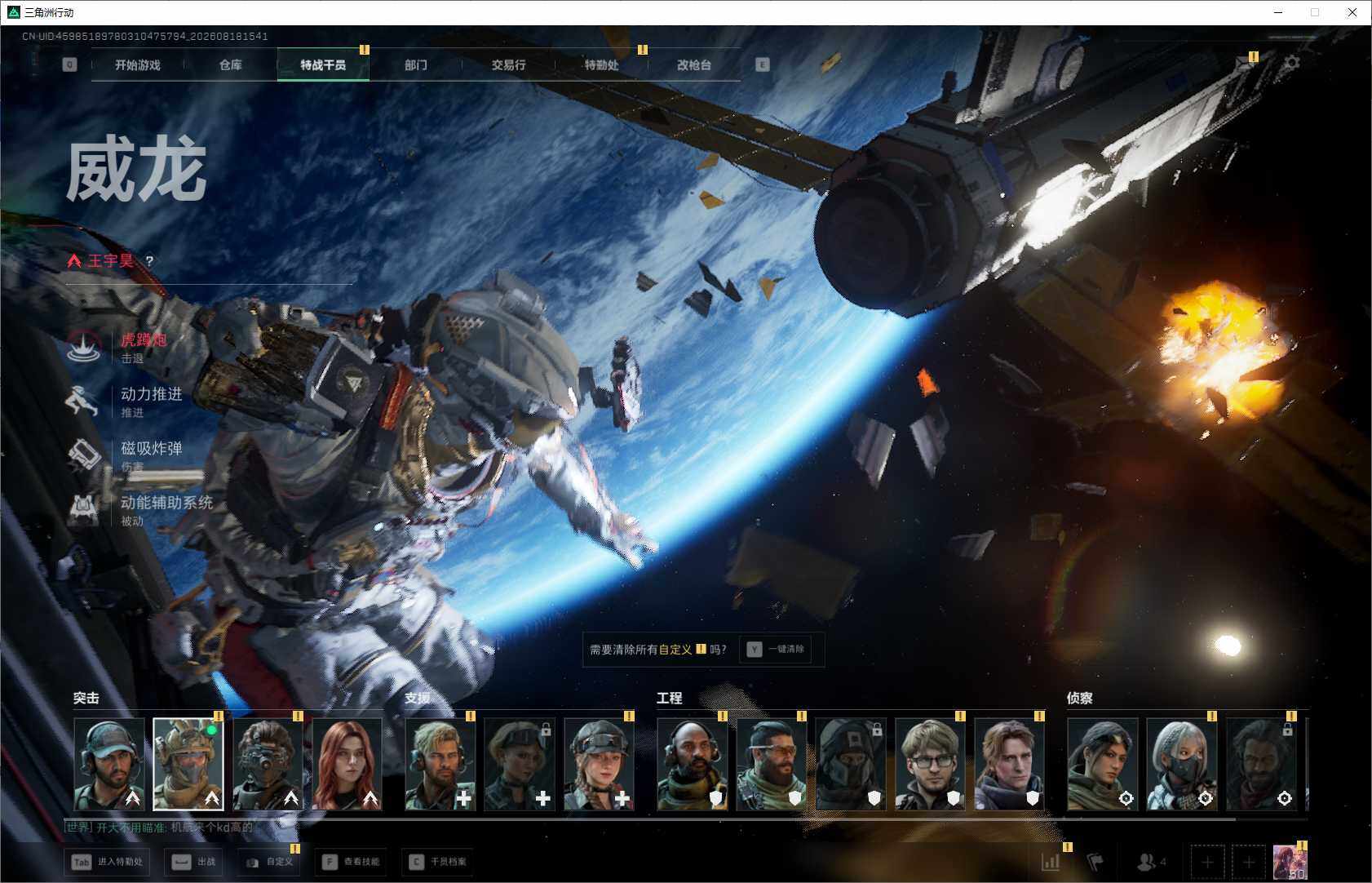This screenshot has width=1372, height=883.
Task: Select the recon woman with goggles on forehead
Action: [x=1103, y=764]
